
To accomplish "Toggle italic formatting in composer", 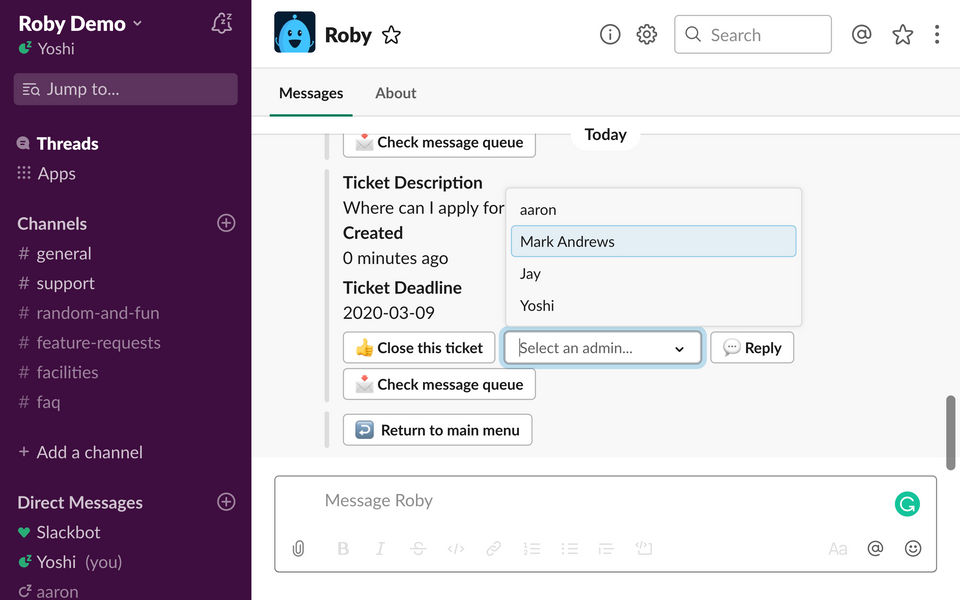I will point(380,548).
